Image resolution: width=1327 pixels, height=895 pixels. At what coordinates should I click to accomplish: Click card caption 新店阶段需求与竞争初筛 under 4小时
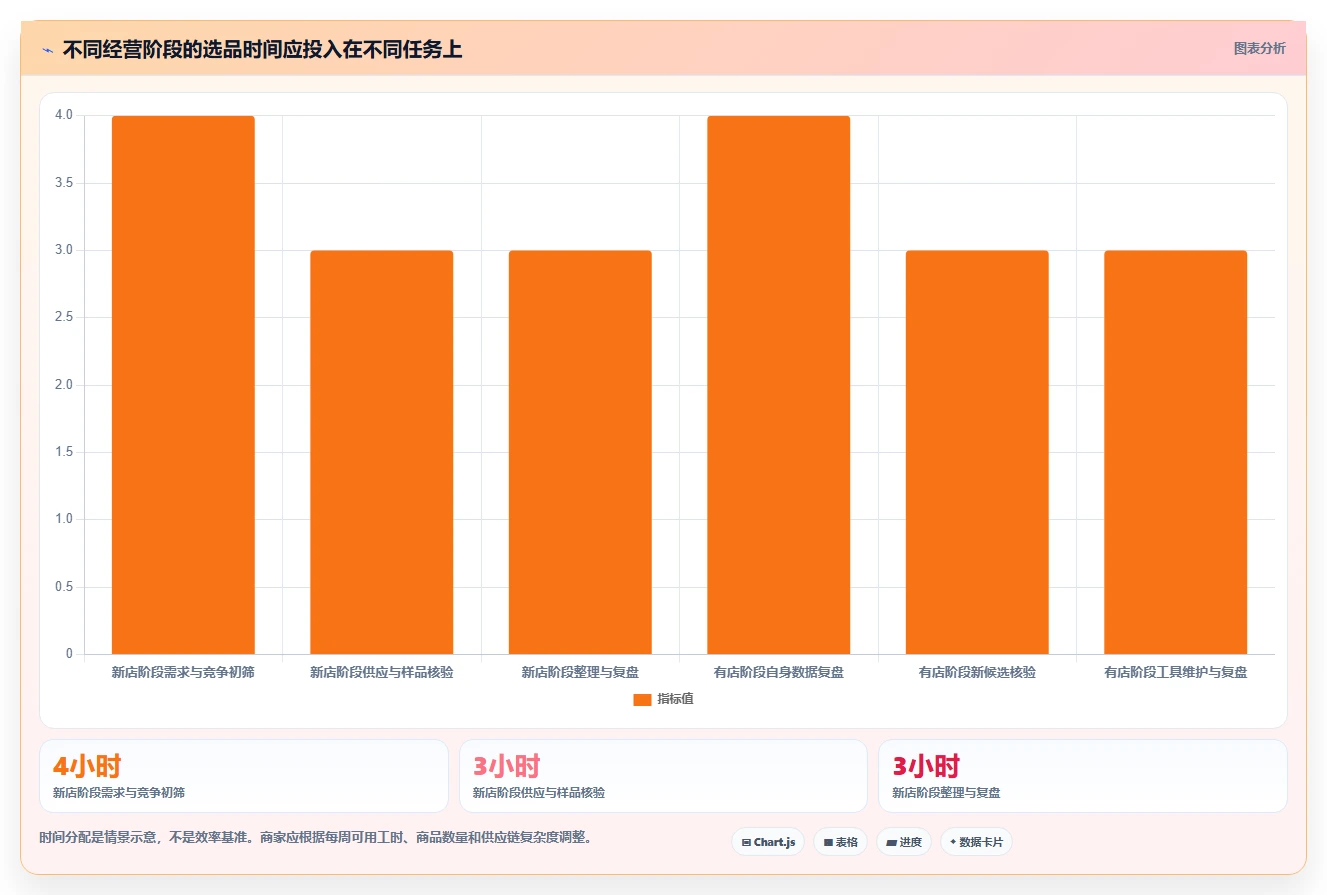coord(119,793)
